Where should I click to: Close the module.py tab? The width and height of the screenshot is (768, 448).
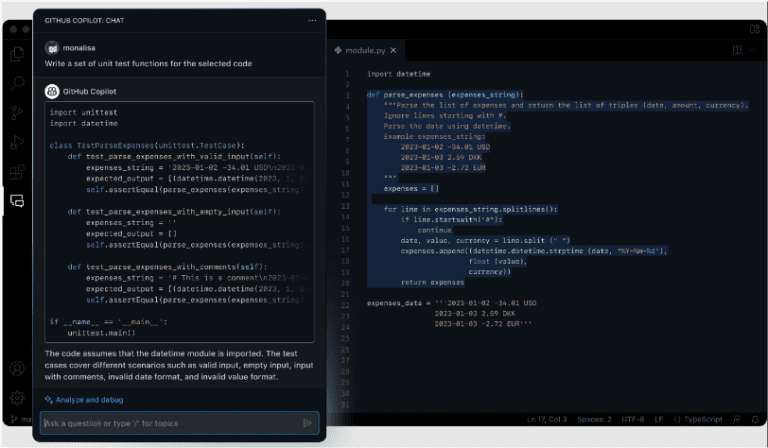click(x=393, y=49)
